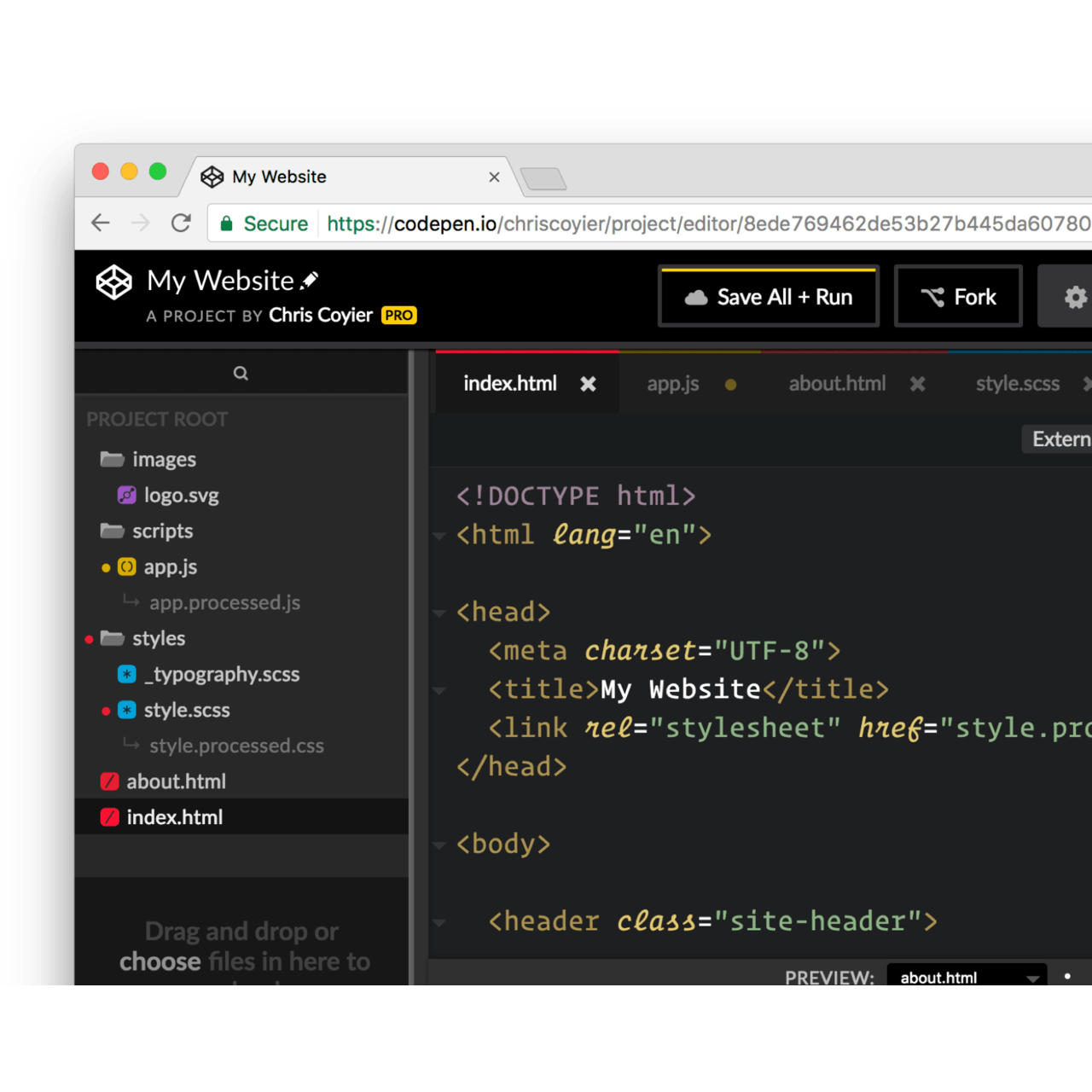Click the pencil icon to rename project
This screenshot has width=1092, height=1092.
tap(311, 281)
